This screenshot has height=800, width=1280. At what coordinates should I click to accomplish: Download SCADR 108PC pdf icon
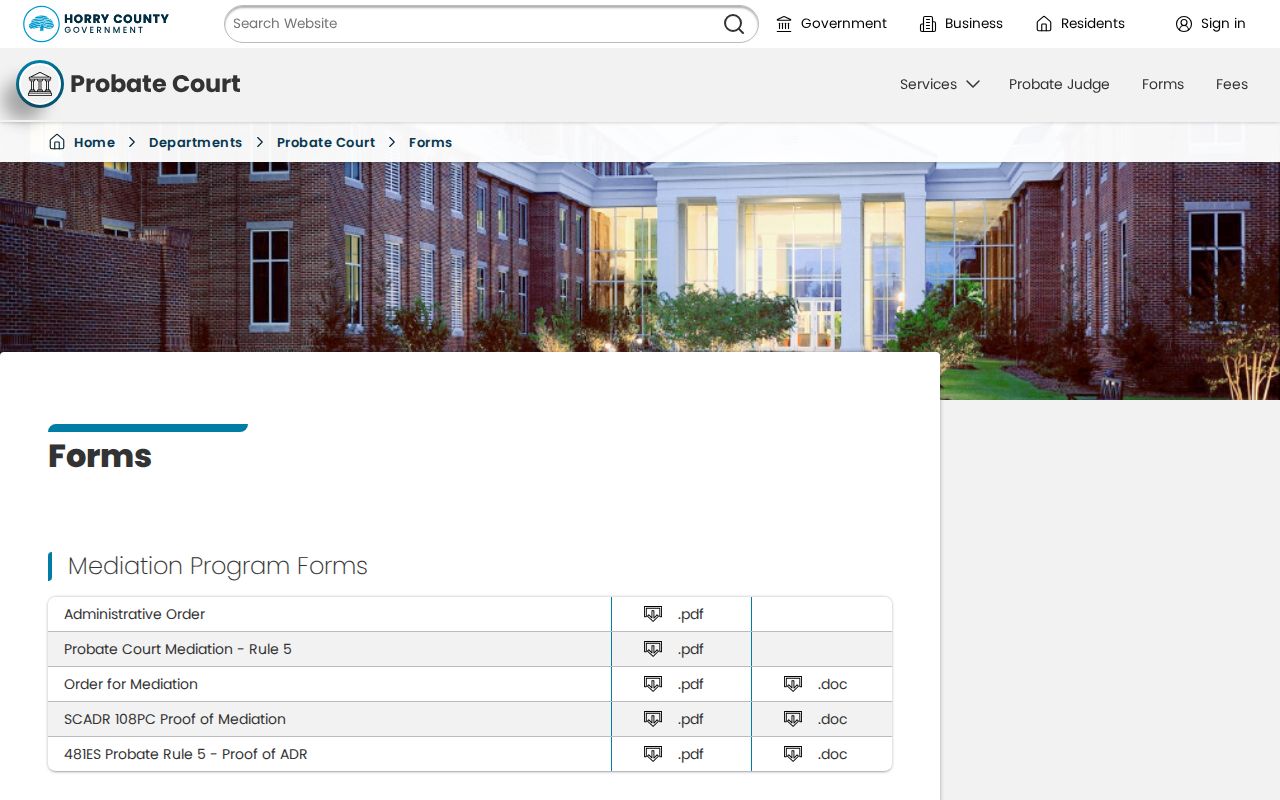point(653,719)
